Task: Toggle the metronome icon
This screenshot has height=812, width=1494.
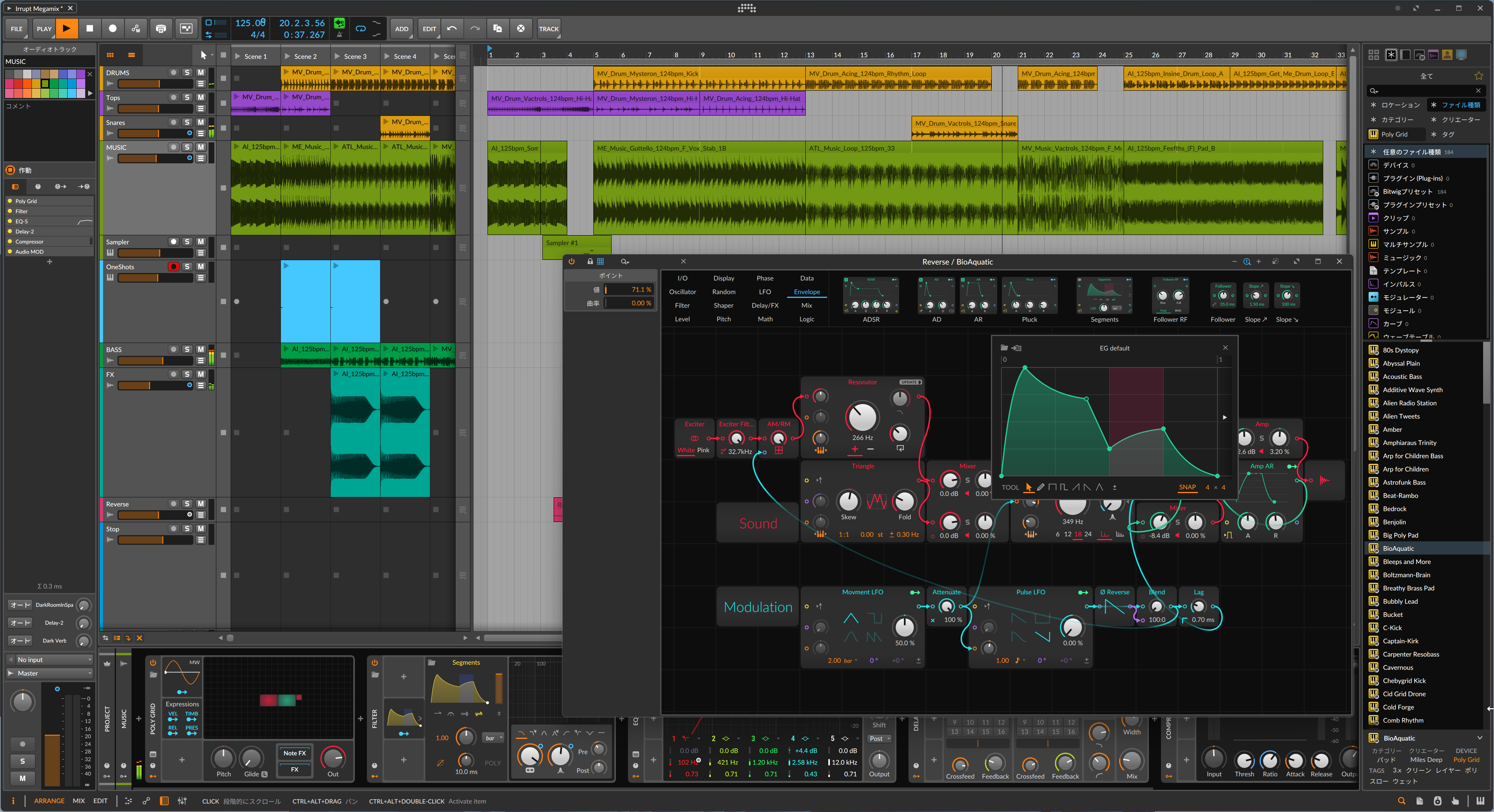Action: 339,35
